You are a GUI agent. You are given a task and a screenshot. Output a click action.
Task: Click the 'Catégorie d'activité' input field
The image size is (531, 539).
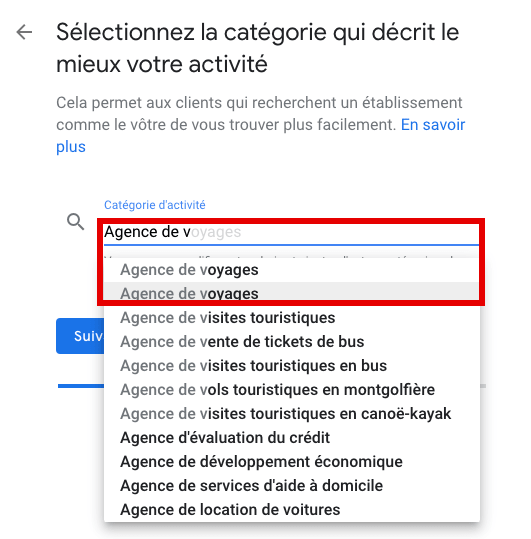[x=291, y=232]
